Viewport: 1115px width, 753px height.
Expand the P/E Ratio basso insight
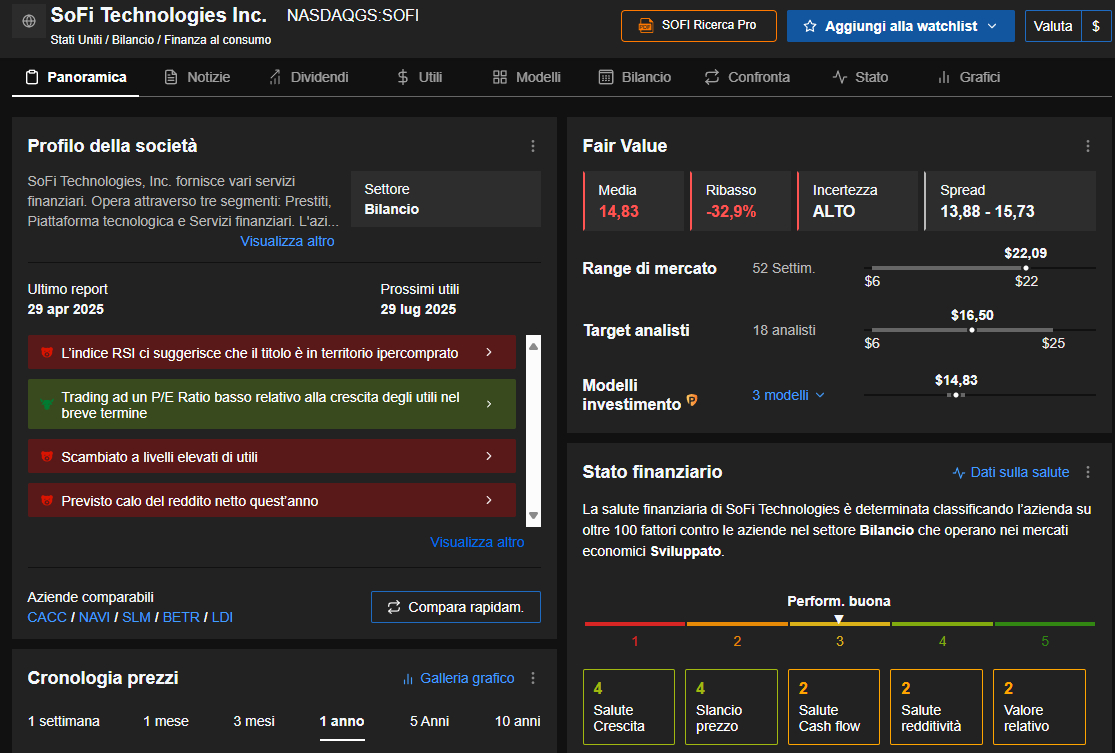click(x=272, y=404)
